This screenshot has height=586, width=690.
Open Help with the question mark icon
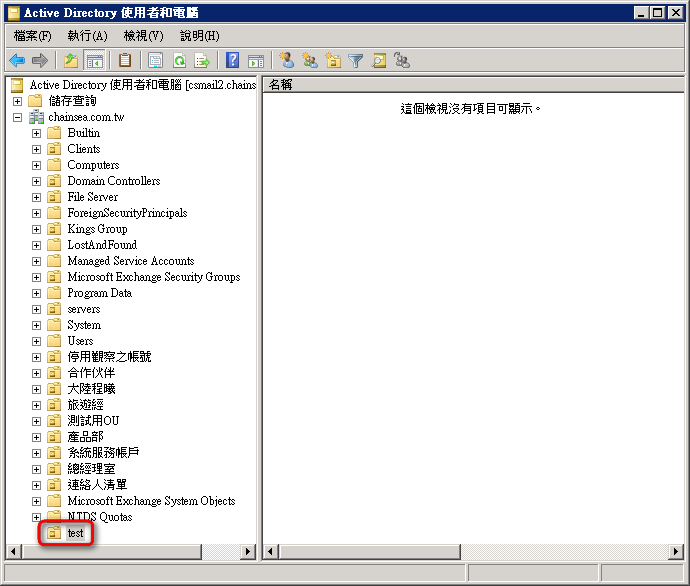pos(232,60)
